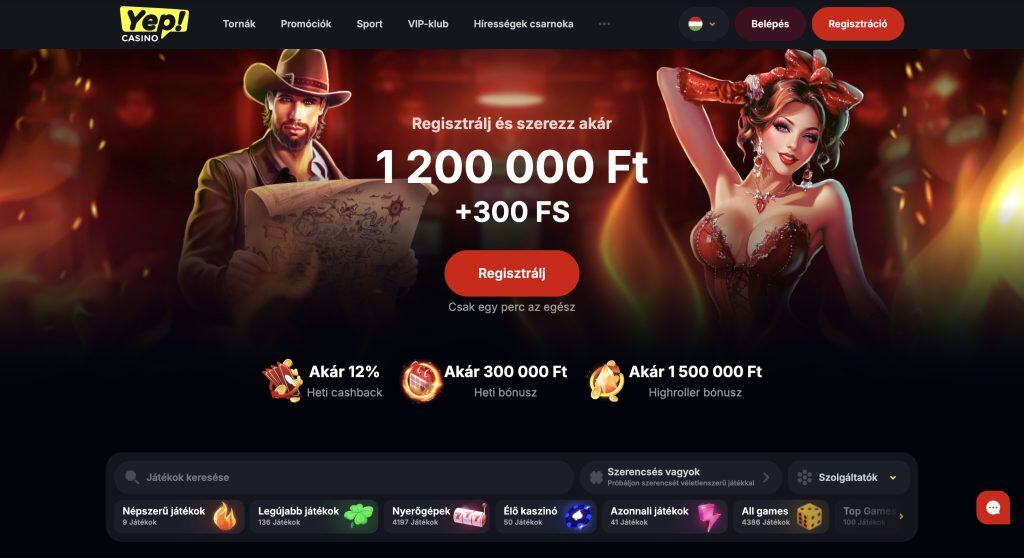Screen dimensions: 1024x558
Task: Select Azonnali játékok lightning category
Action: 665,516
